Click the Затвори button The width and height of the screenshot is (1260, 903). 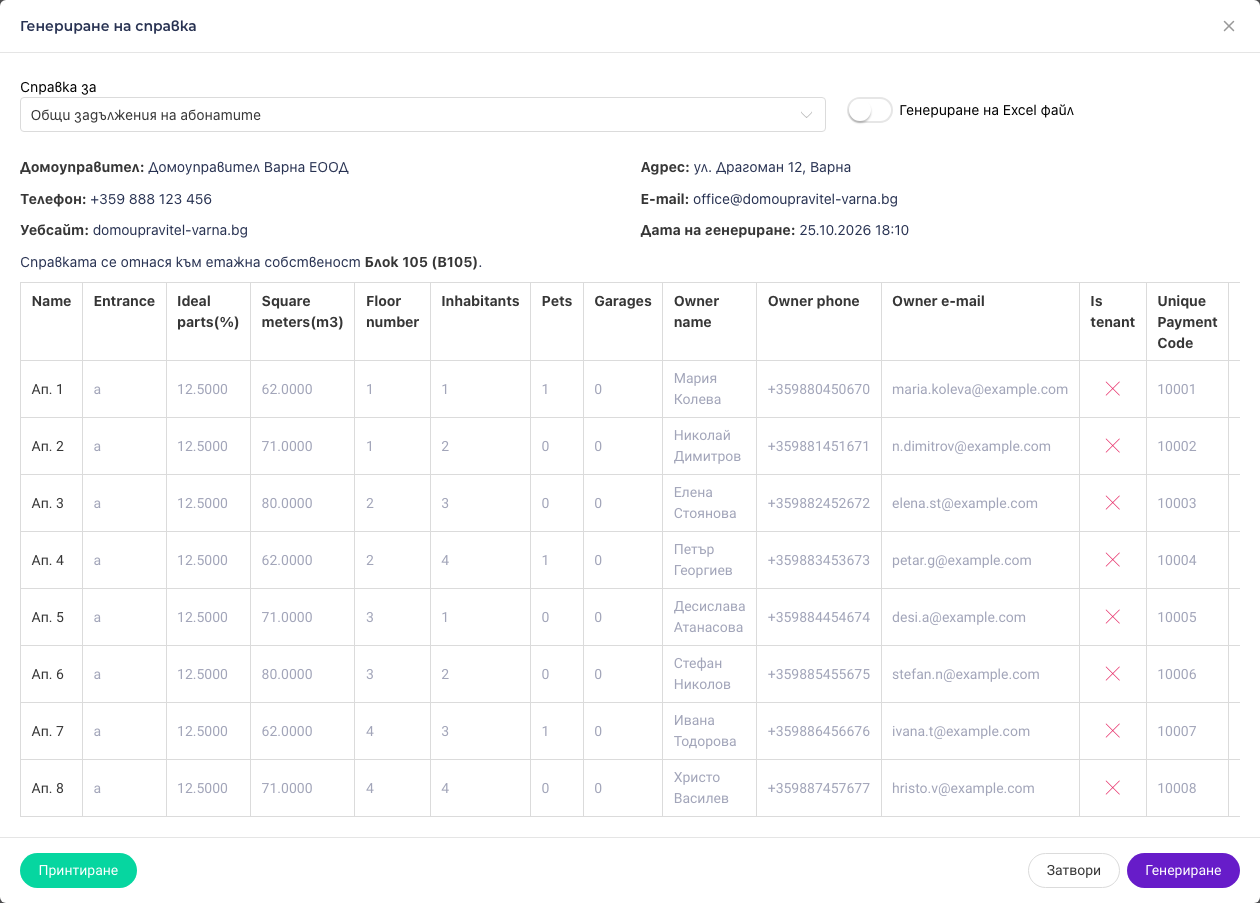coord(1073,870)
